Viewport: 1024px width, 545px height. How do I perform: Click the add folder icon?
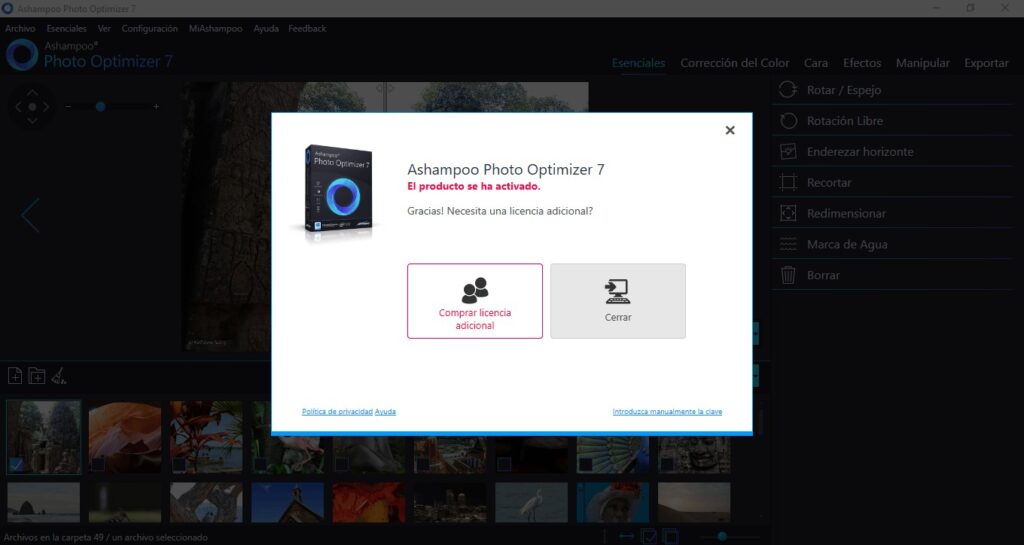pos(37,376)
